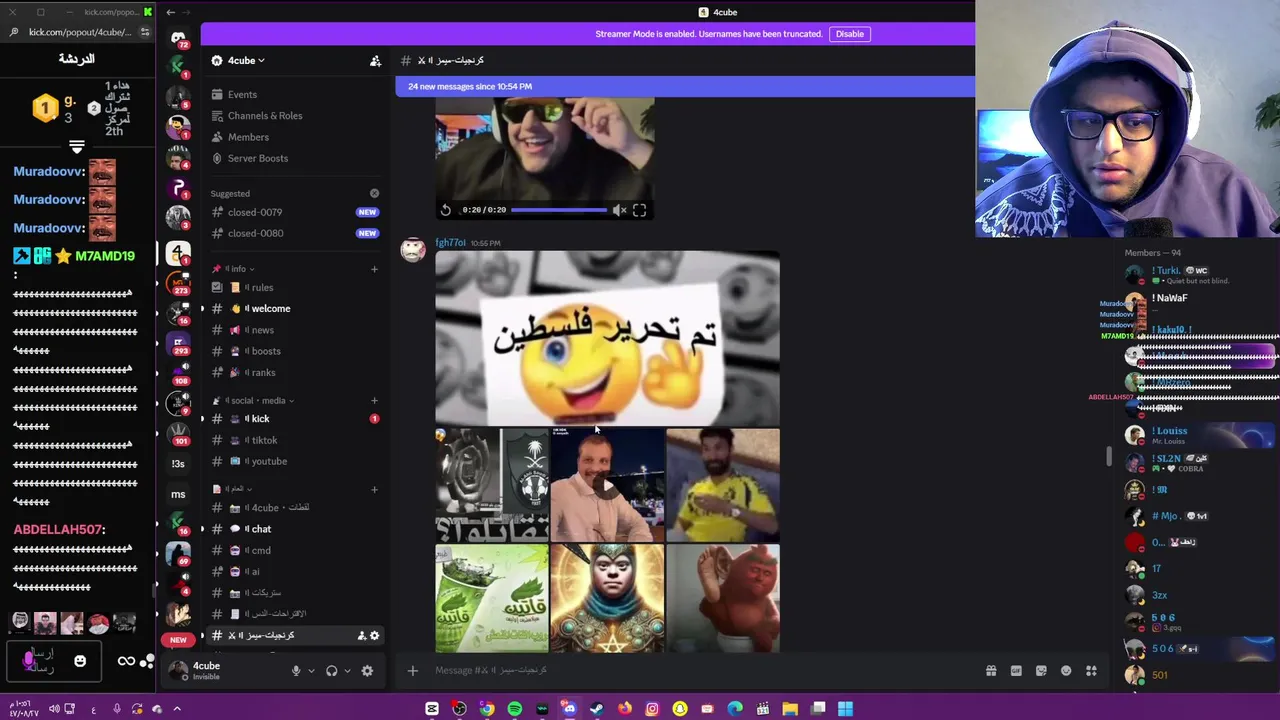Open the GIF picker in message bar
1280x720 pixels.
point(1016,671)
